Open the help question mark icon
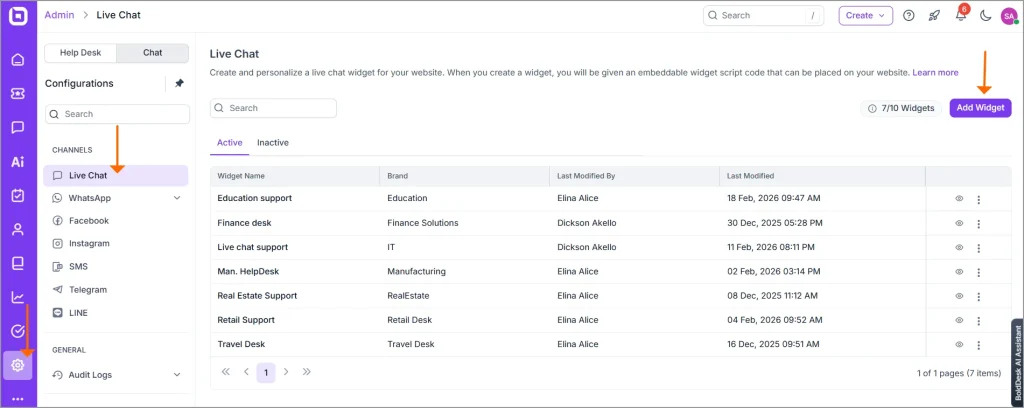This screenshot has width=1024, height=408. 908,16
